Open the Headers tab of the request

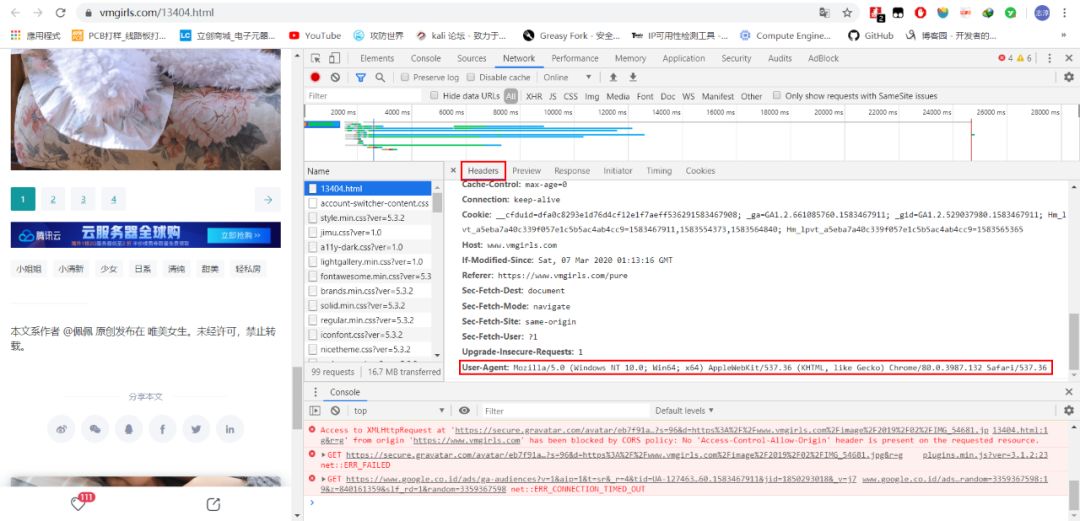pos(483,170)
